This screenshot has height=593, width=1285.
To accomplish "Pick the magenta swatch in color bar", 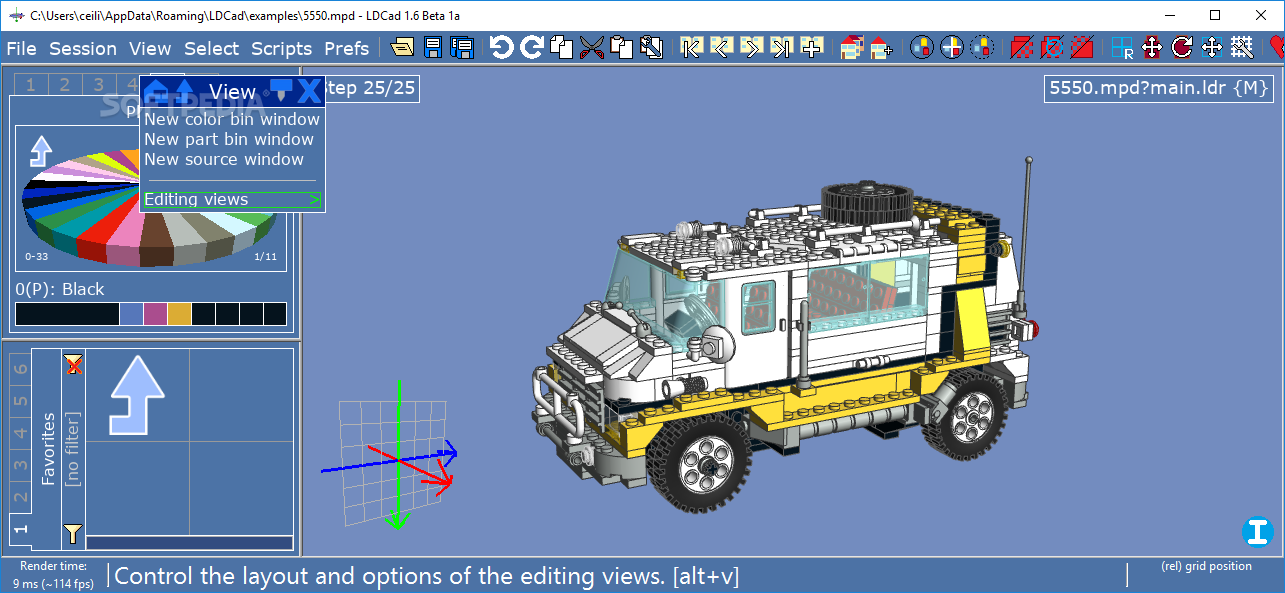I will coord(155,314).
